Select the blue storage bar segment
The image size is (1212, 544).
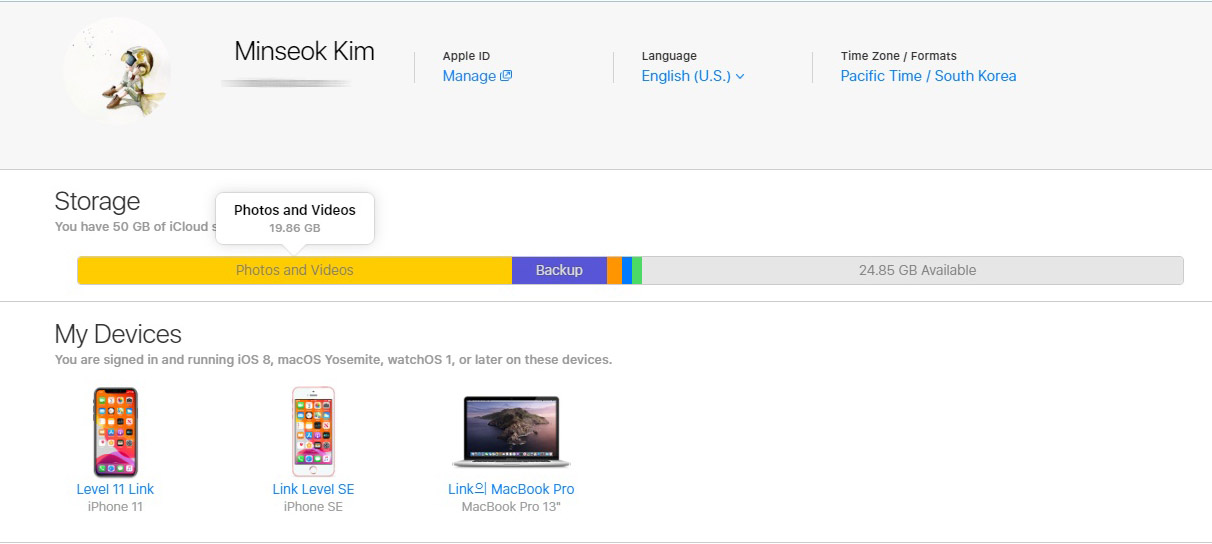point(627,270)
